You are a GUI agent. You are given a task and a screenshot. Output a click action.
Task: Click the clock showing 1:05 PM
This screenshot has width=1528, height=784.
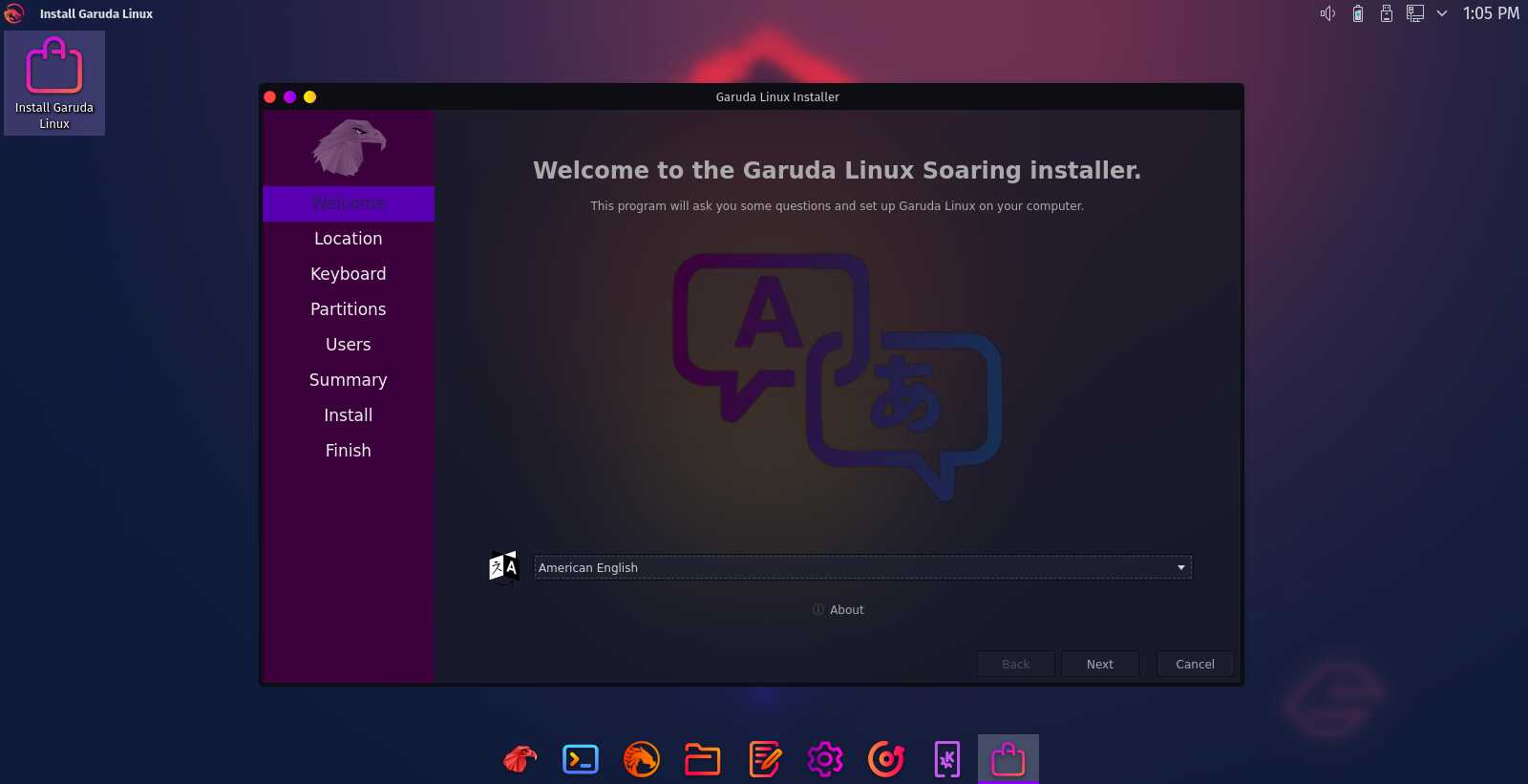1491,13
